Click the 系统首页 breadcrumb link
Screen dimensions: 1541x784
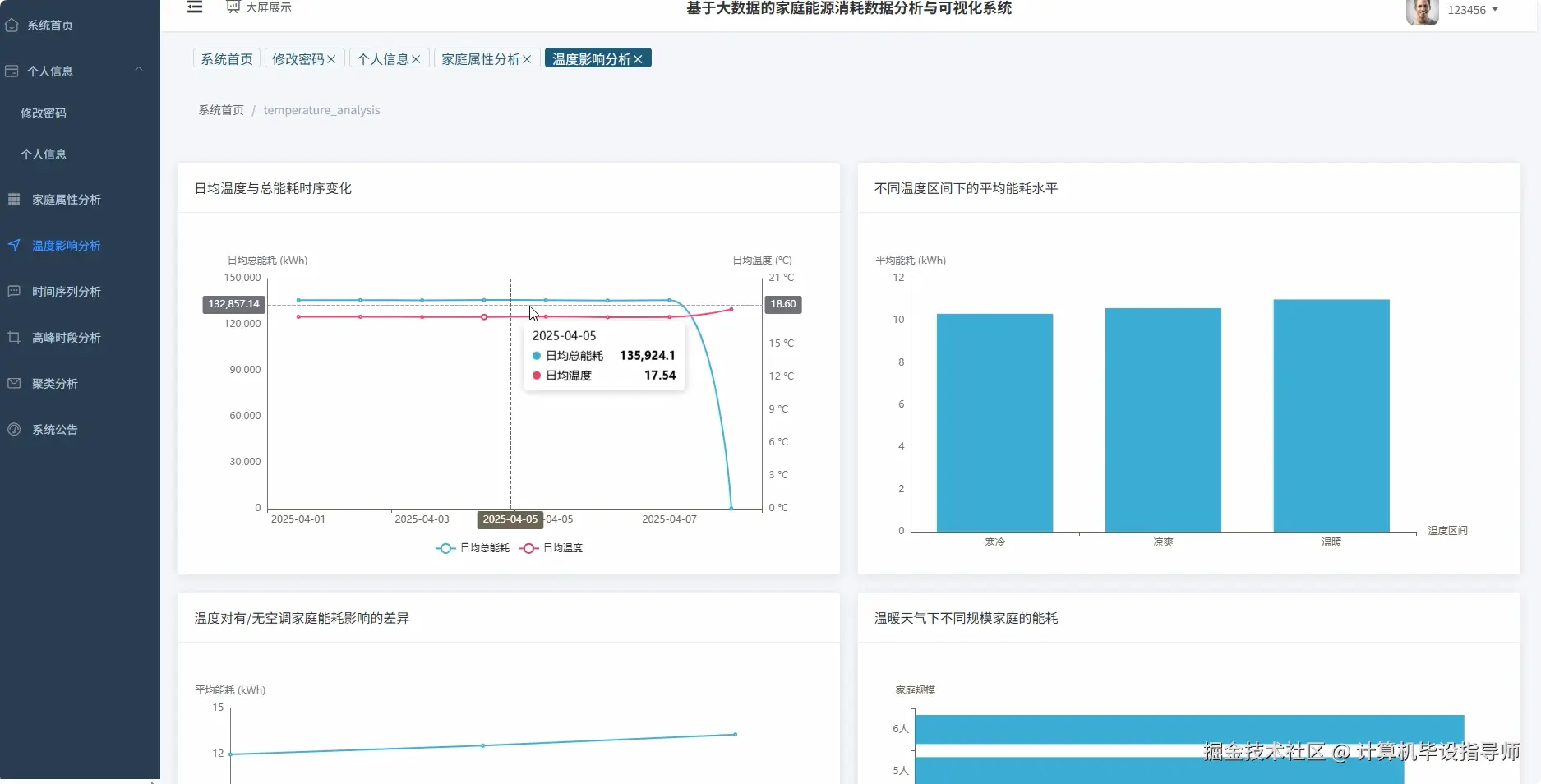pos(221,110)
